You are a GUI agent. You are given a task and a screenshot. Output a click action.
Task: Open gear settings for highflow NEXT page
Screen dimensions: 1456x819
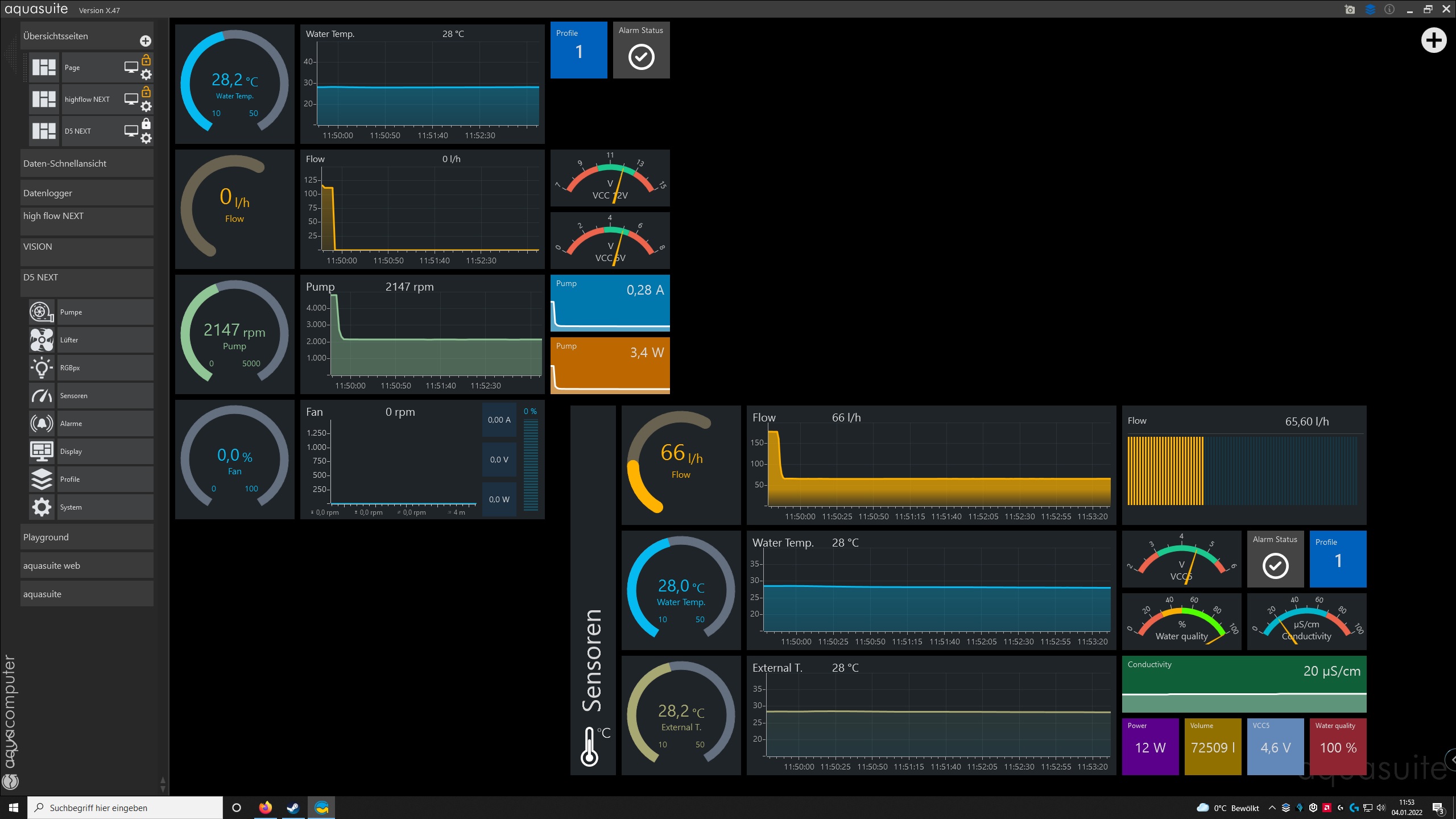146,107
